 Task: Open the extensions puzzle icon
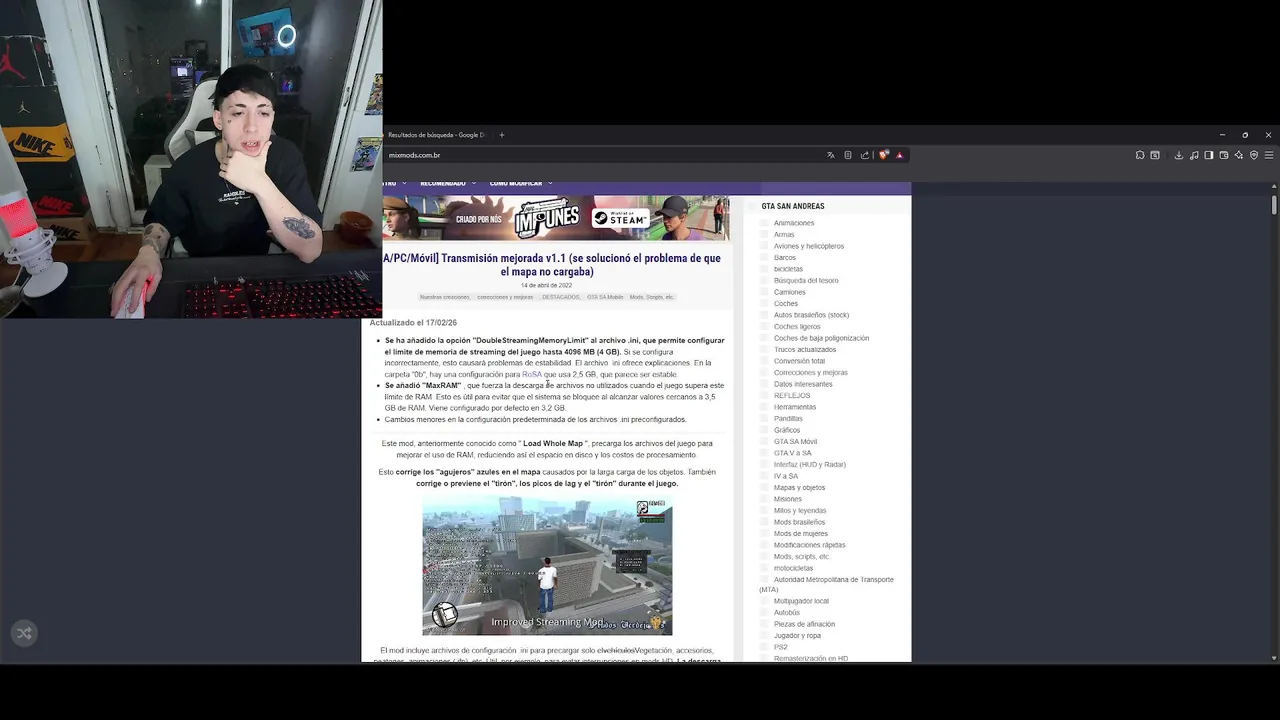[x=1140, y=155]
